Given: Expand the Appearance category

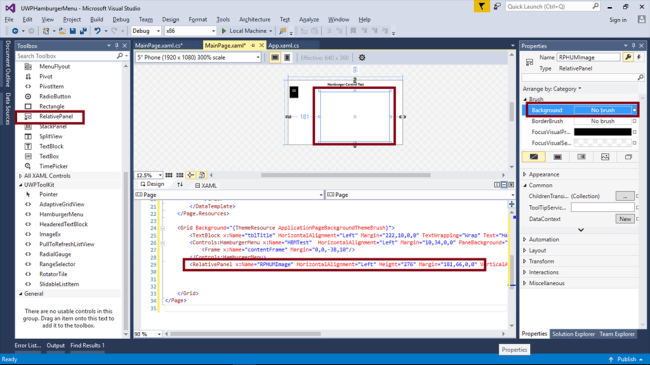Looking at the screenshot, I should (x=543, y=175).
